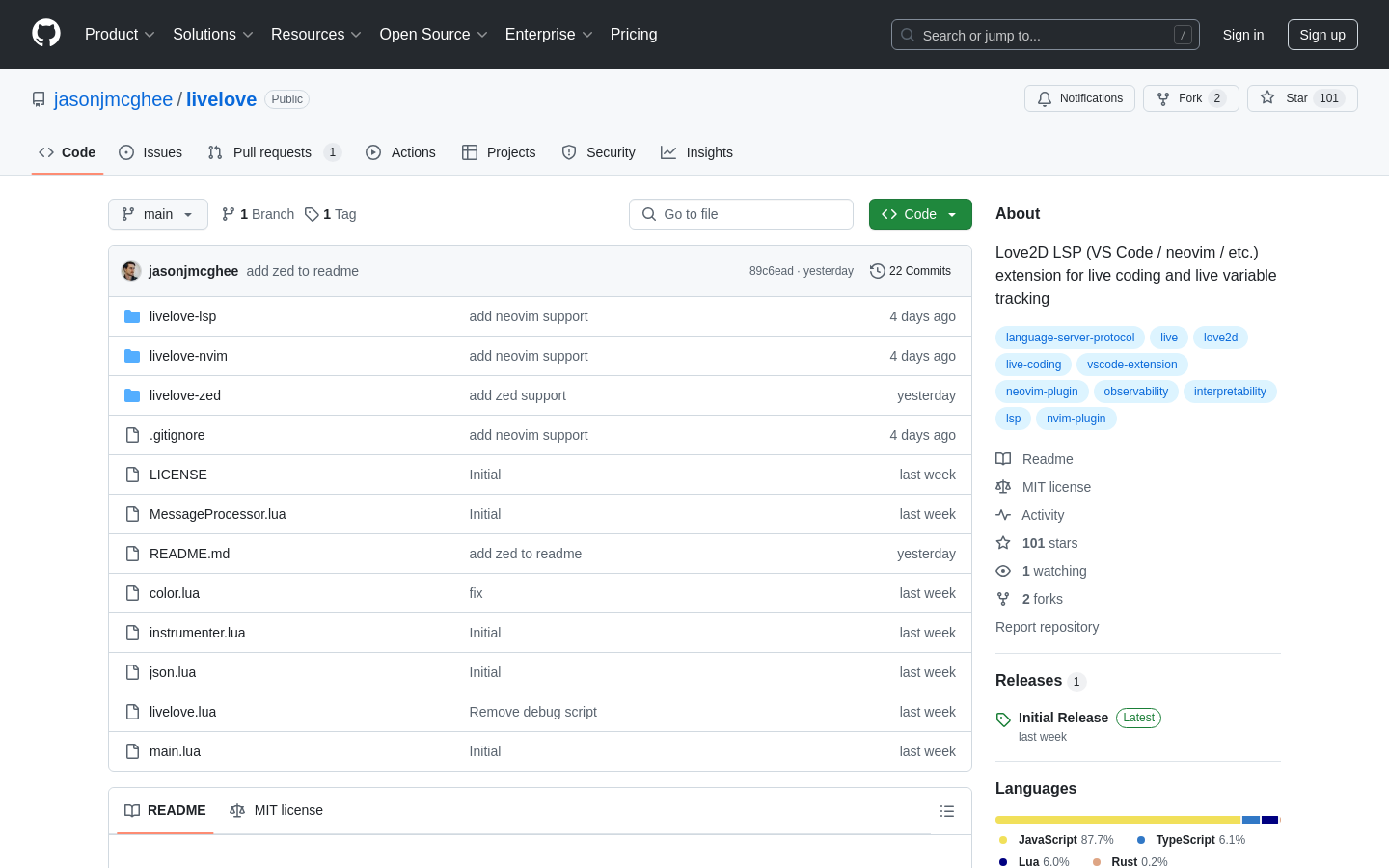Click jasonjmcghee avatar in commit row

point(131,271)
